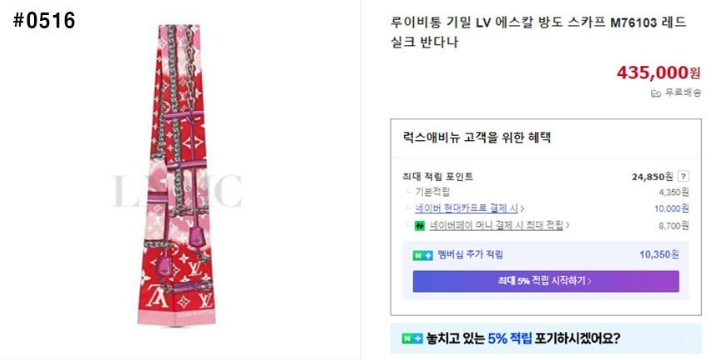
Task: Click the faint arrow at the 5% banner's right edge
Action: tap(687, 339)
